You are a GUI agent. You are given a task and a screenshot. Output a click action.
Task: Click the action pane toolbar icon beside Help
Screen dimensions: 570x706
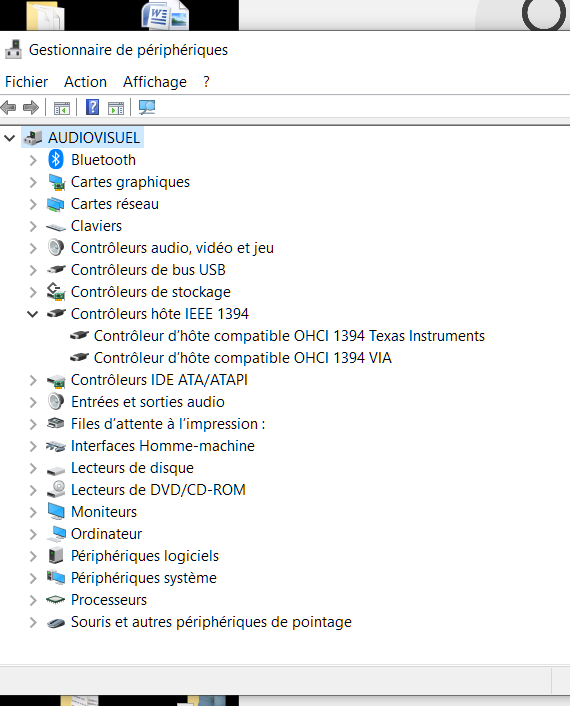pos(116,108)
